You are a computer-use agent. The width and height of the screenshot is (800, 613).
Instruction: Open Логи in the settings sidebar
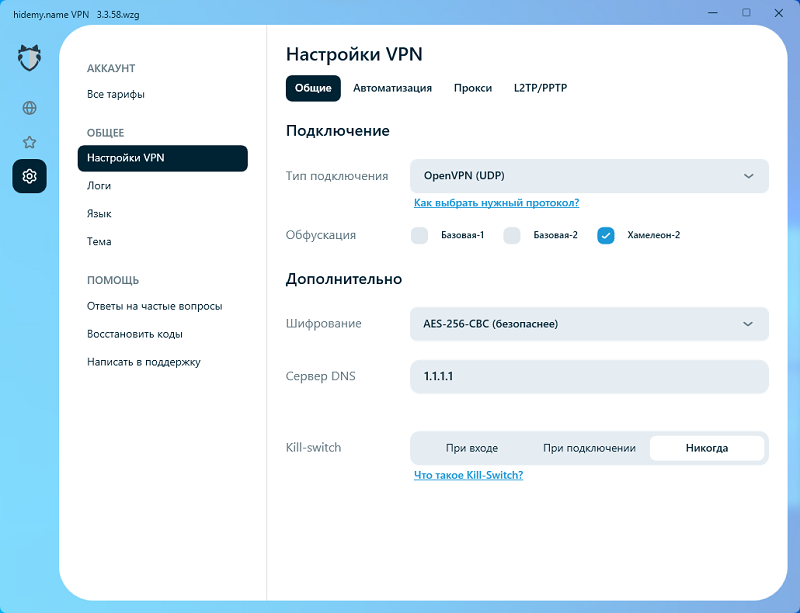click(x=99, y=186)
